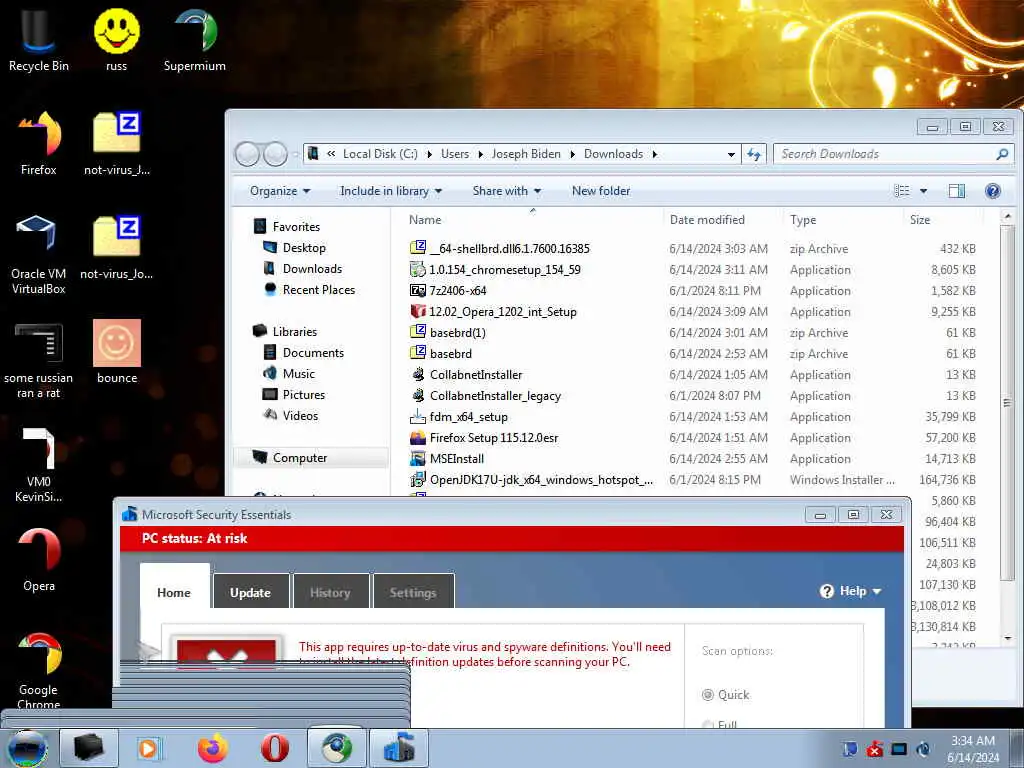Expand the view options dropdown arrow
Viewport: 1024px width, 768px height.
click(923, 191)
